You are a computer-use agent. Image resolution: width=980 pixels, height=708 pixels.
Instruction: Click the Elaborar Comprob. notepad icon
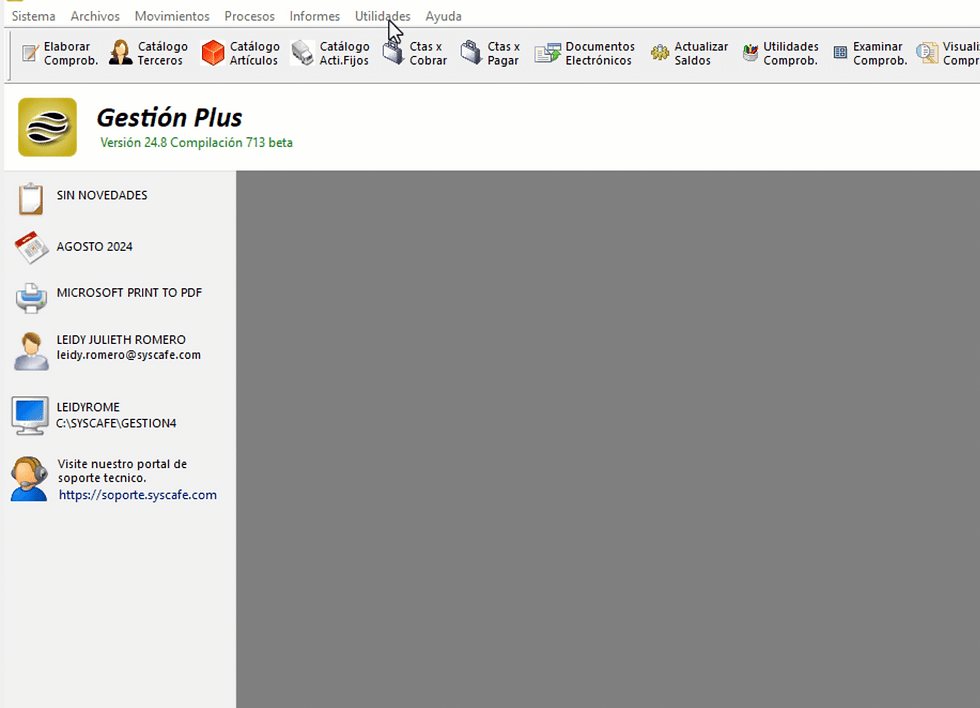(30, 53)
